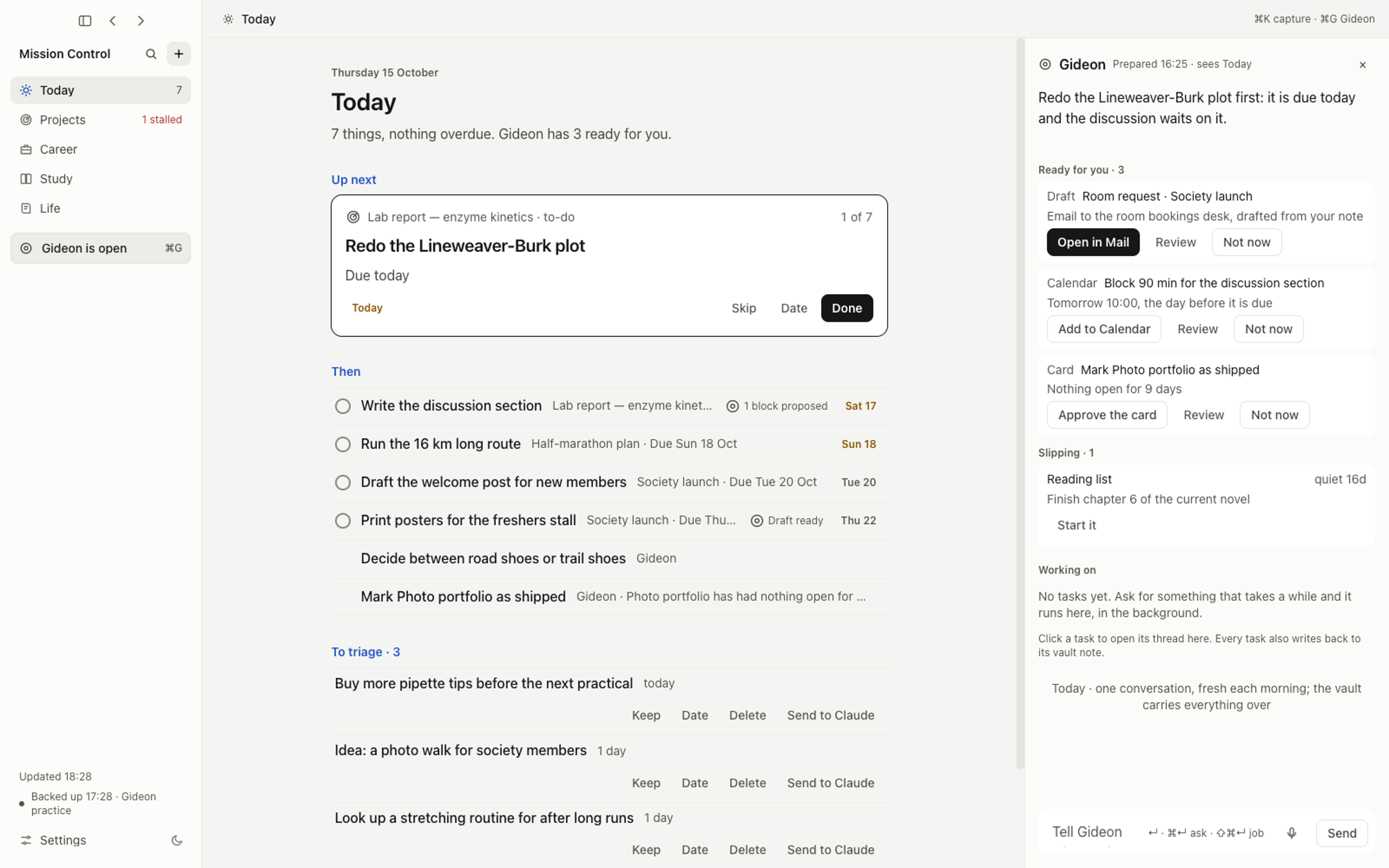Screen dimensions: 1389x868
Task: Select Study in the sidebar
Action: pyautogui.click(x=100, y=178)
